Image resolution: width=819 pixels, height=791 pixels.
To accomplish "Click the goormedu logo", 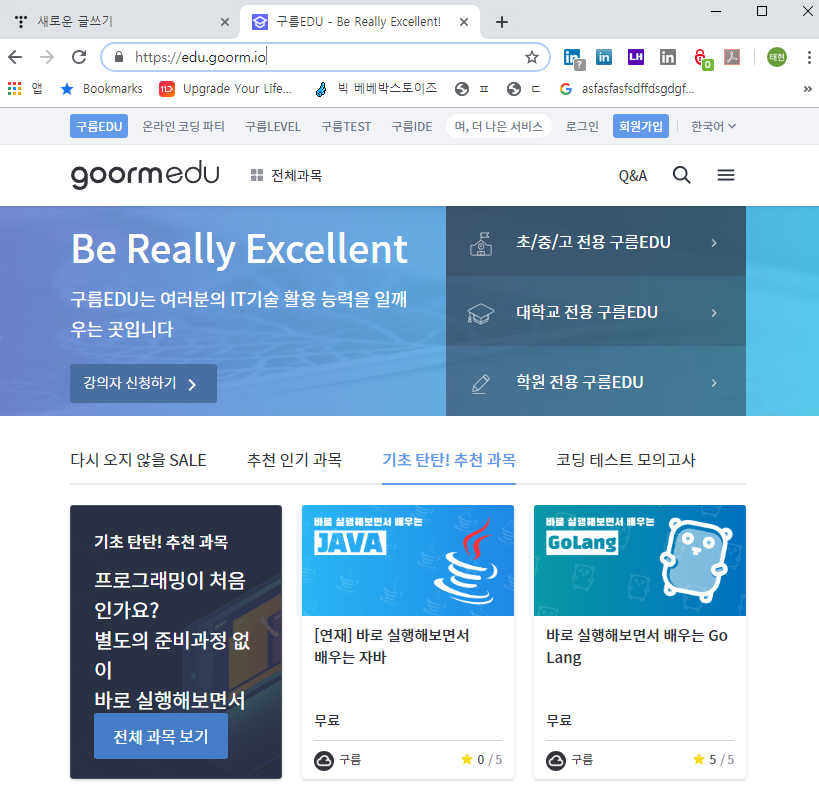I will (145, 175).
